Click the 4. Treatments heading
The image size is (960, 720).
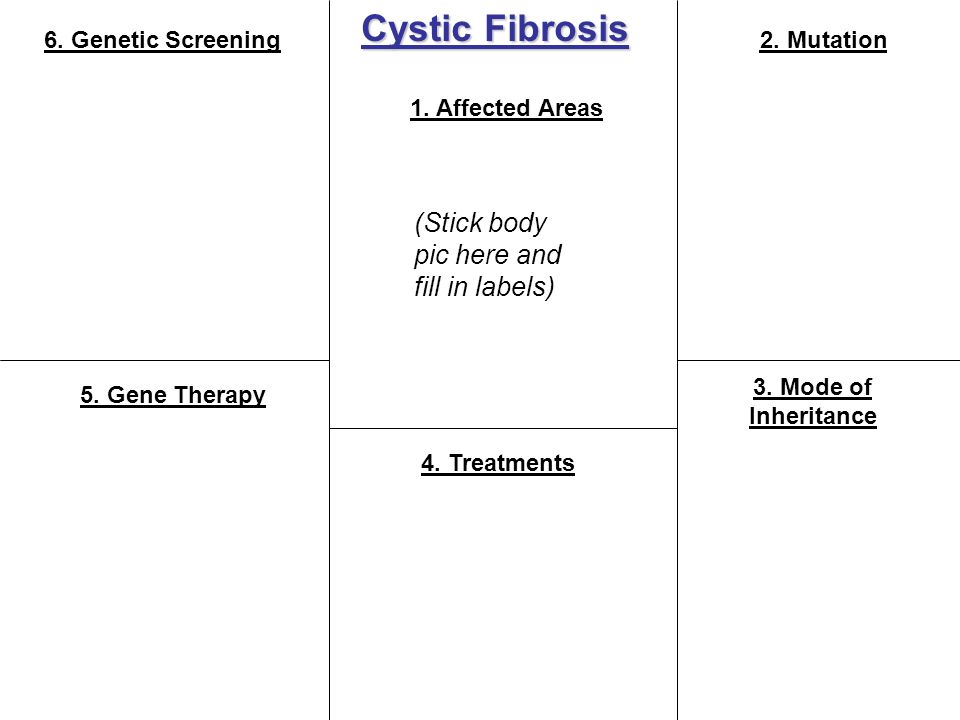point(498,463)
